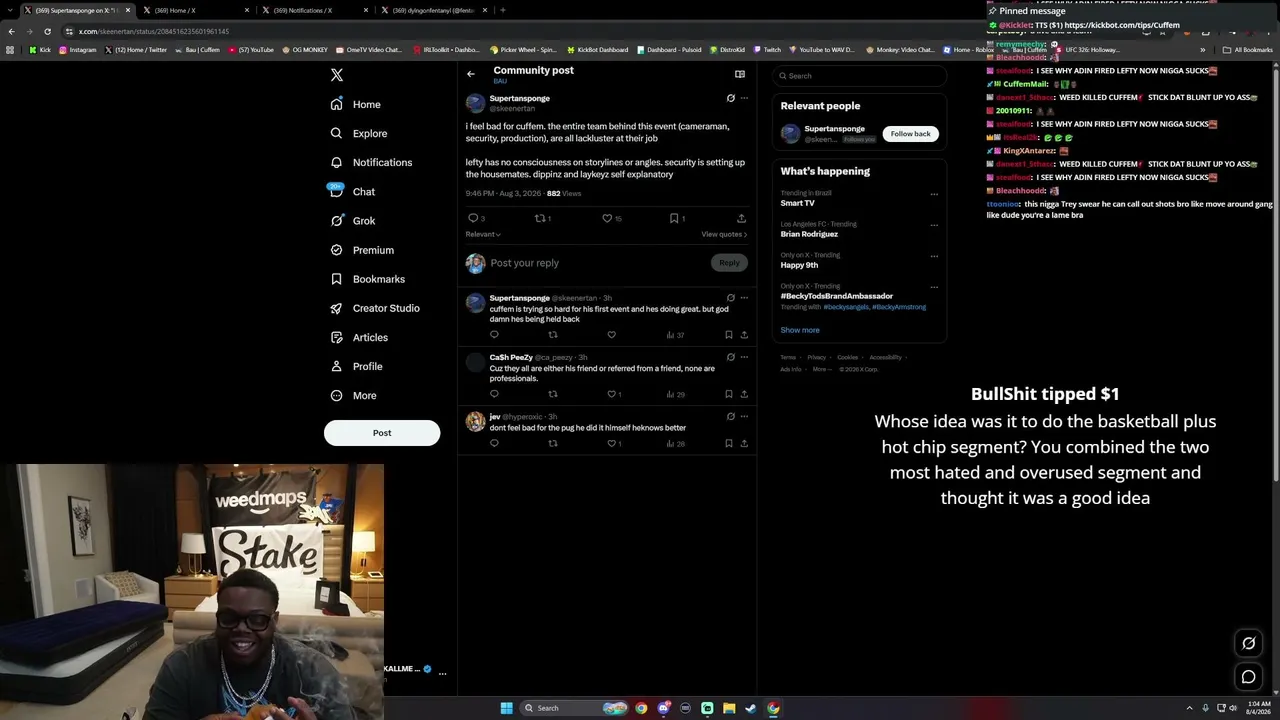Switch to the dyingonfentanyl browser tab
This screenshot has width=1280, height=720.
pyautogui.click(x=435, y=10)
